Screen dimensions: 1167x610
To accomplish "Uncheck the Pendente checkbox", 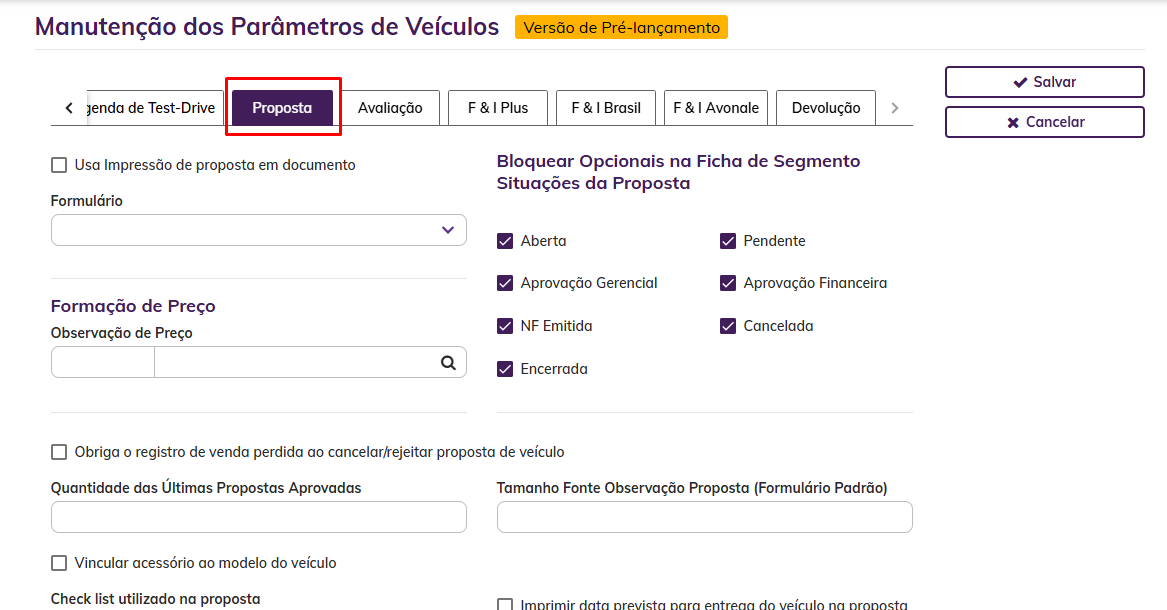I will [x=728, y=241].
